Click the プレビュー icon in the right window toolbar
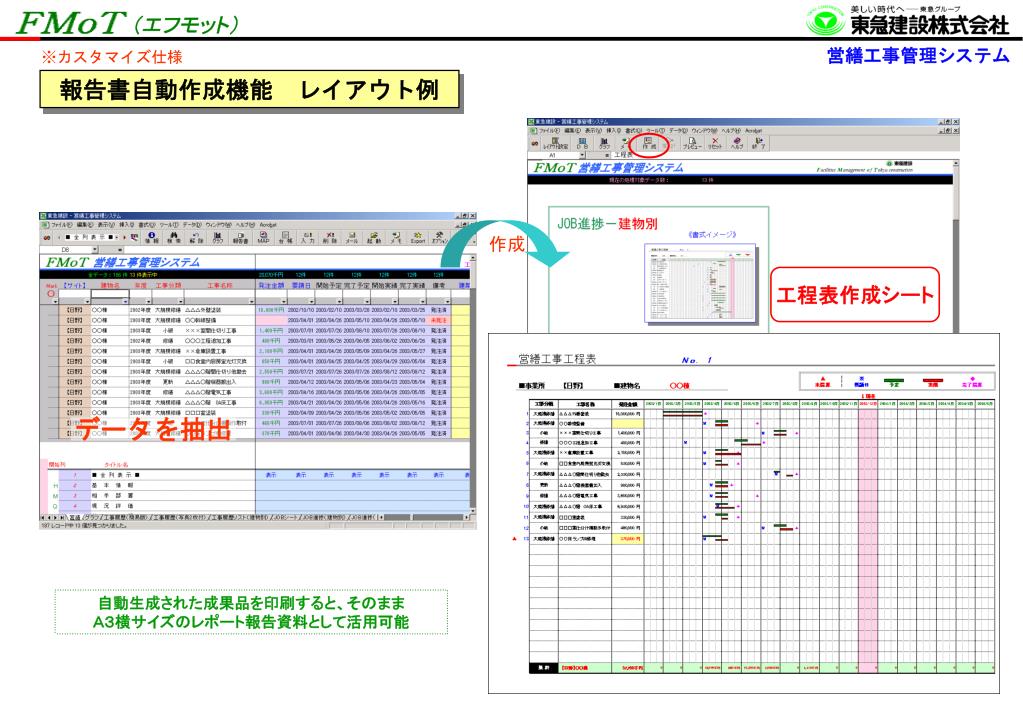1023x708 pixels. click(692, 144)
